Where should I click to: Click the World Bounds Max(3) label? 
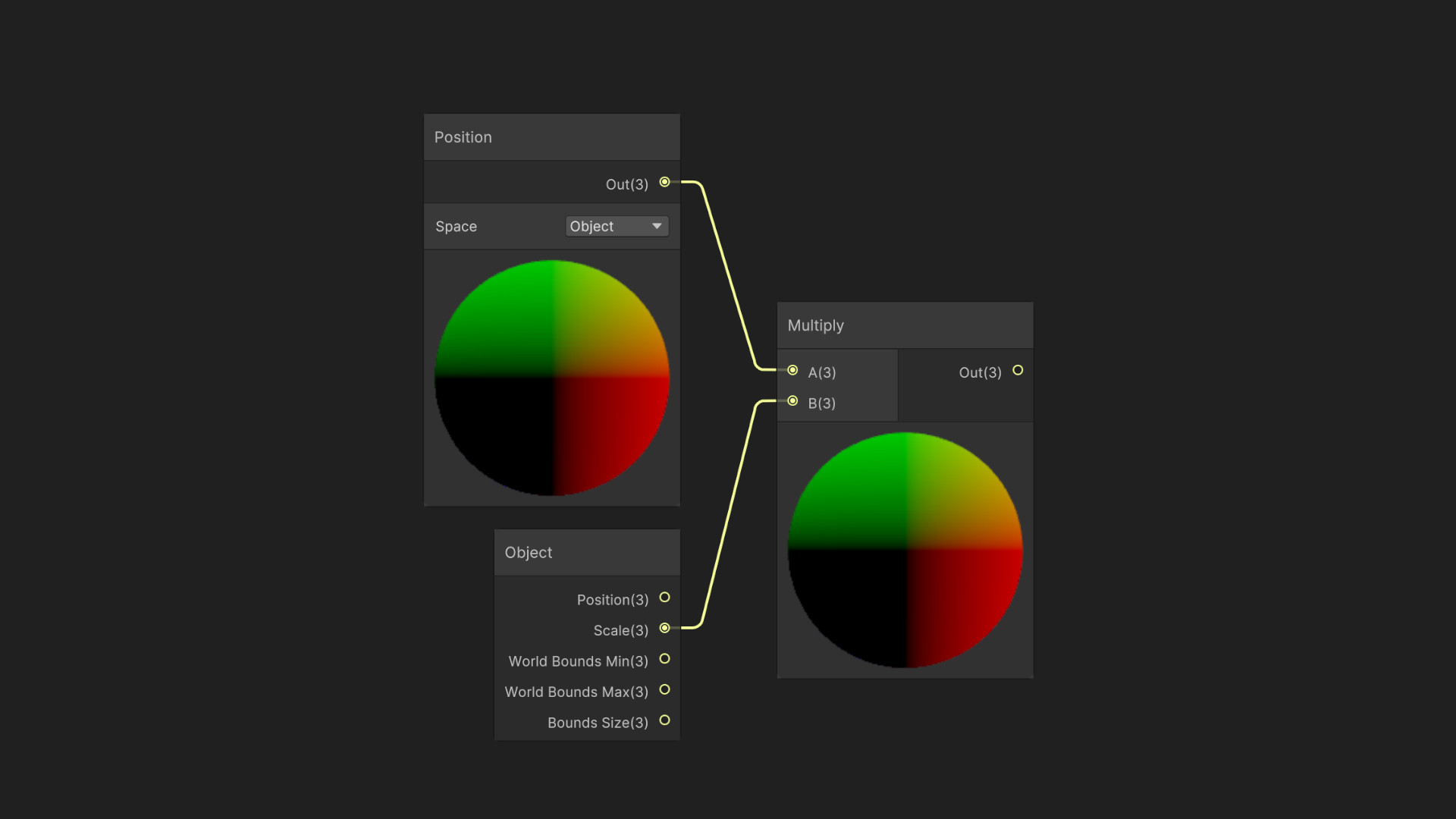pyautogui.click(x=576, y=692)
